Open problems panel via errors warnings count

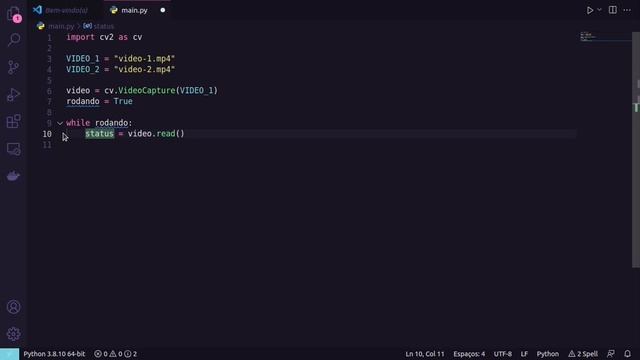point(116,354)
